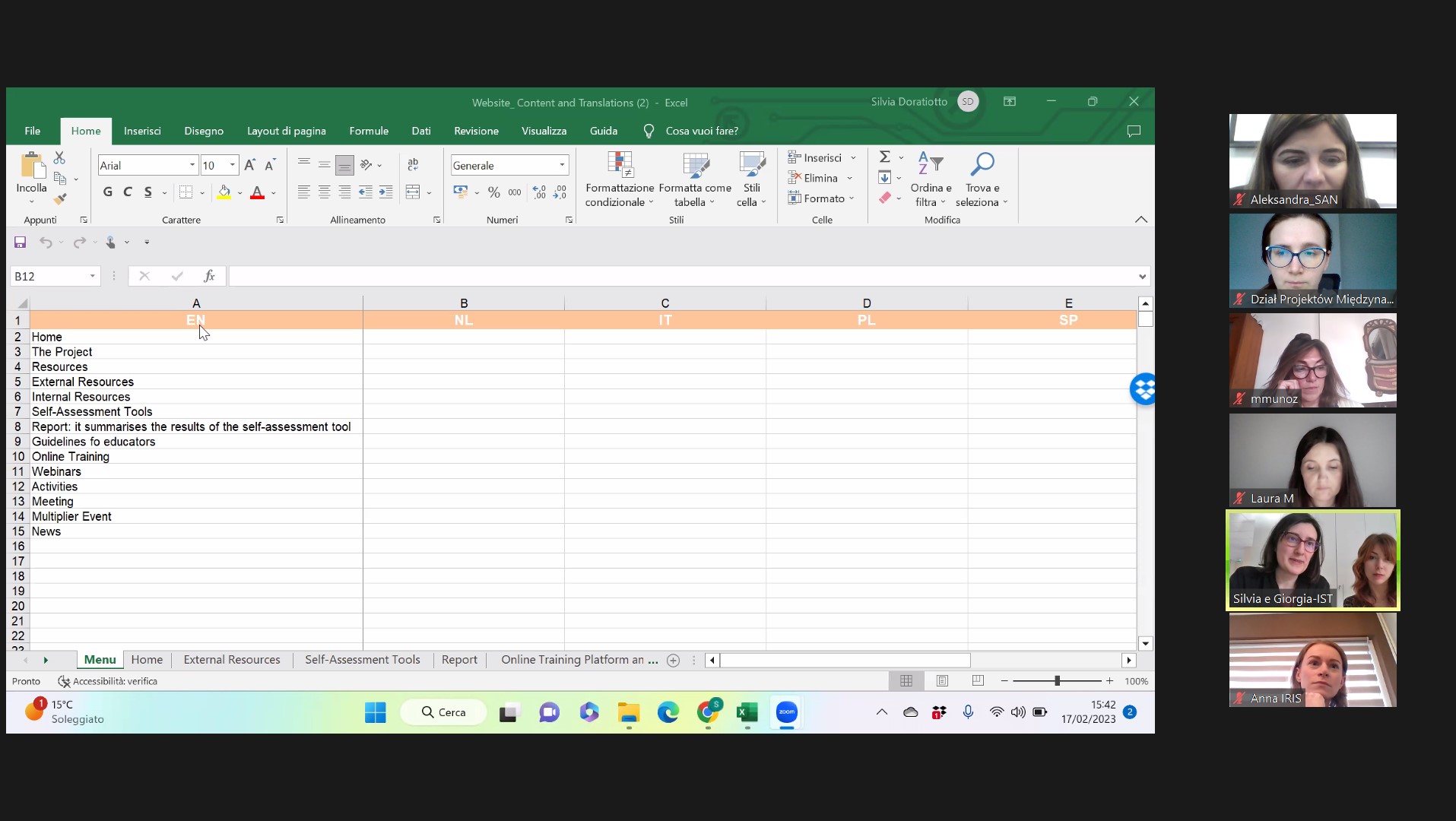Switch to the Revisione ribbon tab
The height and width of the screenshot is (821, 1456).
[476, 131]
